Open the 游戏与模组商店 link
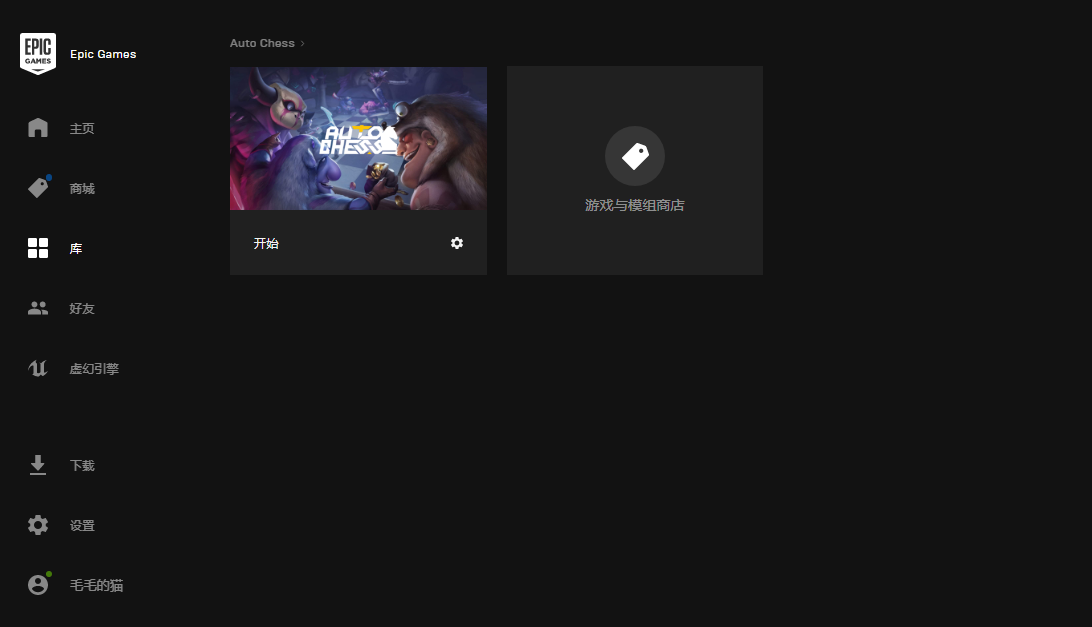 click(x=635, y=206)
